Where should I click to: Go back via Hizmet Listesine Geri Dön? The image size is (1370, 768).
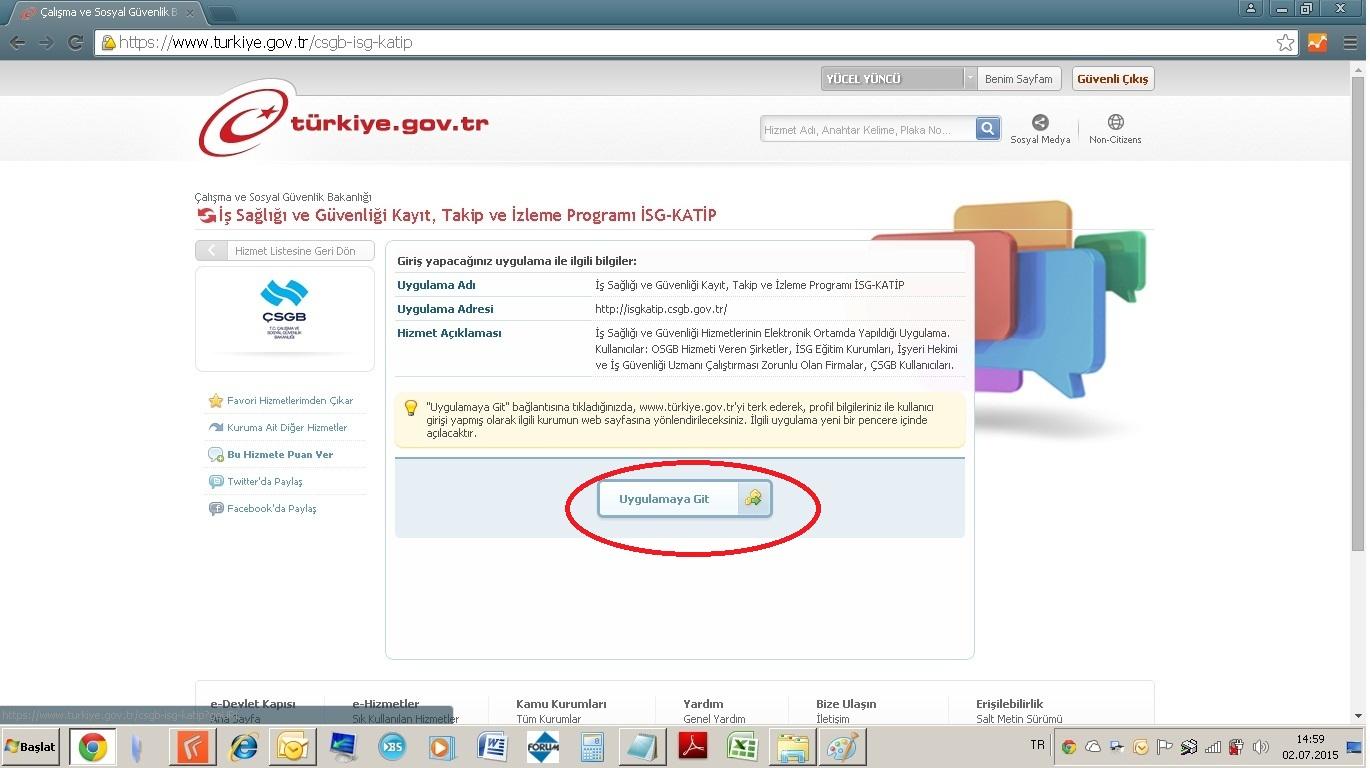click(284, 251)
